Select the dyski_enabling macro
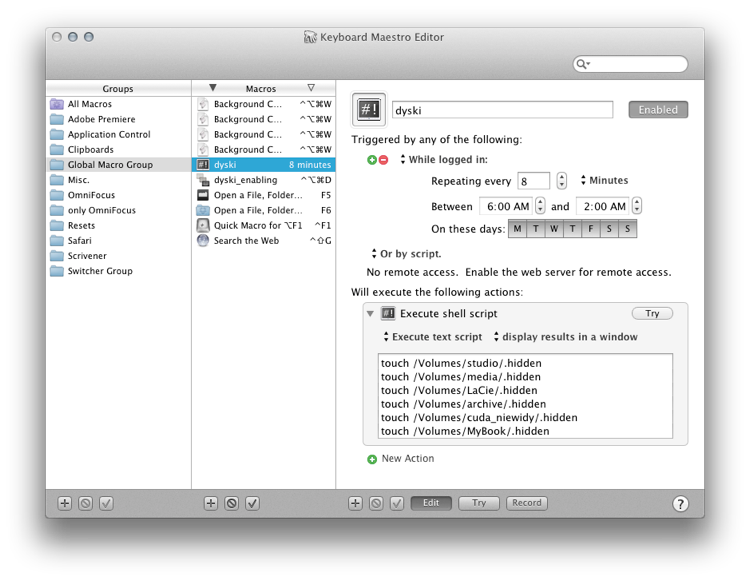This screenshot has width=750, height=581. click(x=264, y=180)
